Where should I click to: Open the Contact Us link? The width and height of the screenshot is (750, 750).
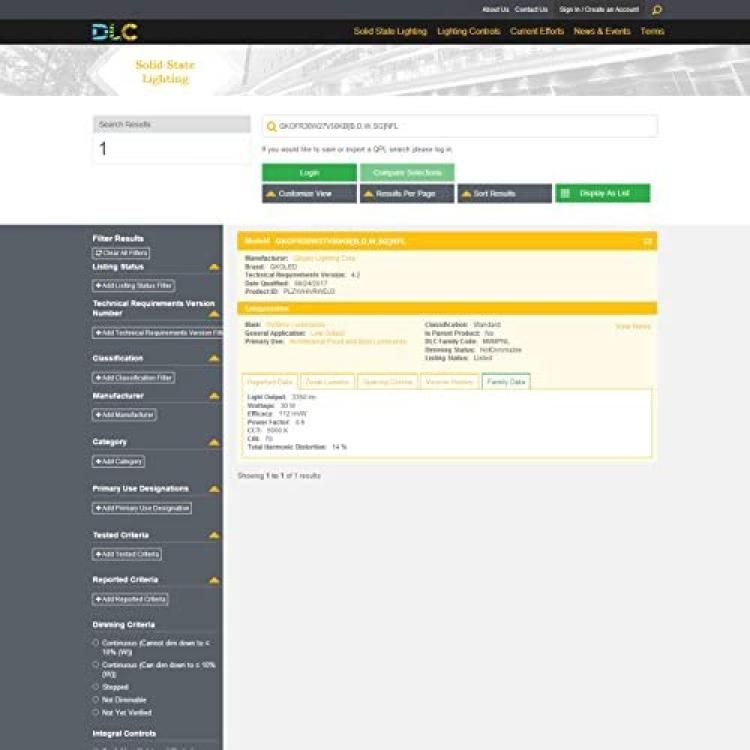[531, 10]
